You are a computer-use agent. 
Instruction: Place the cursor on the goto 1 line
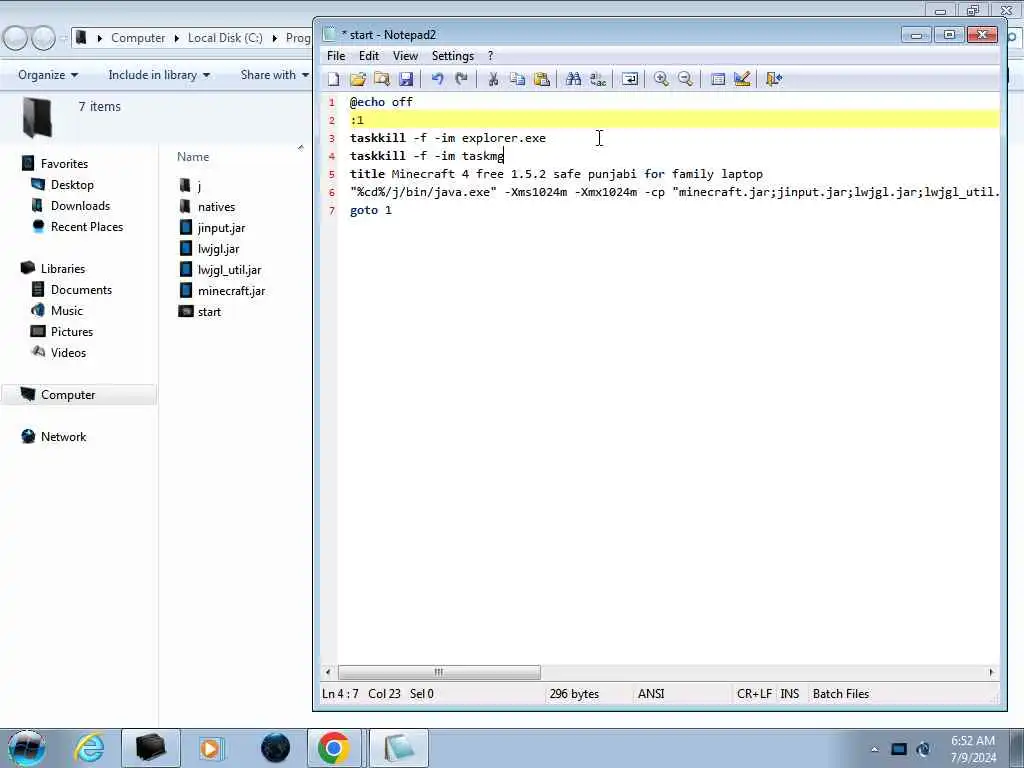tap(371, 210)
